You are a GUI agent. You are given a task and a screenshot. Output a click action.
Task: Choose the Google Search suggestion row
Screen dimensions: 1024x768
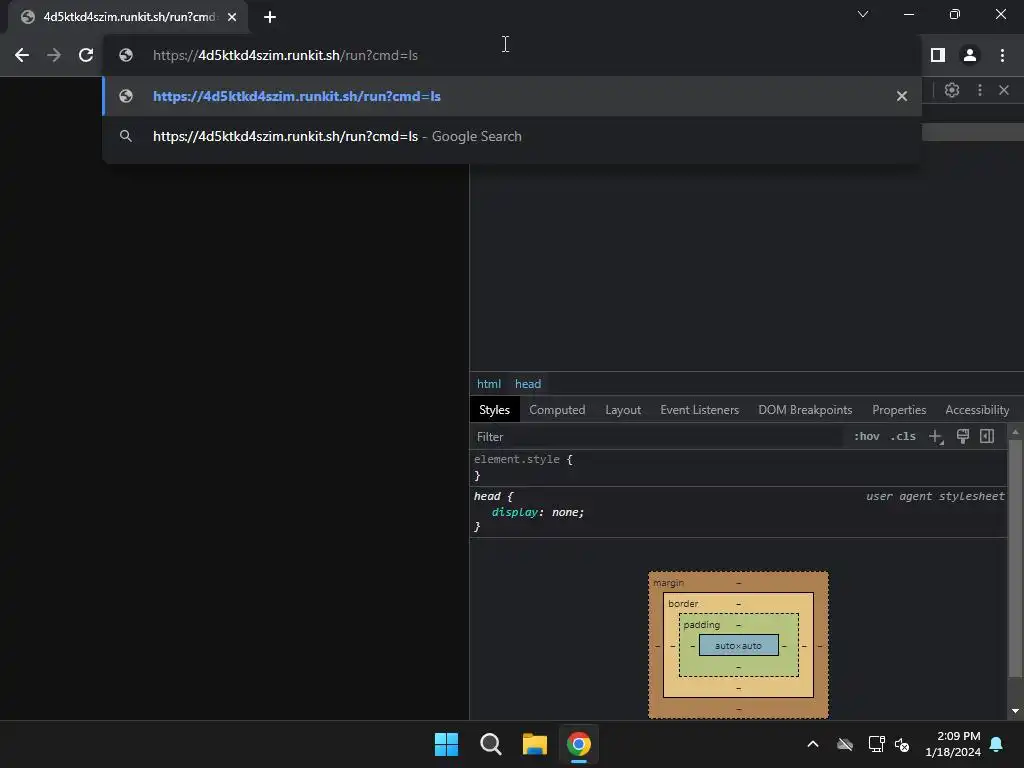tap(511, 136)
